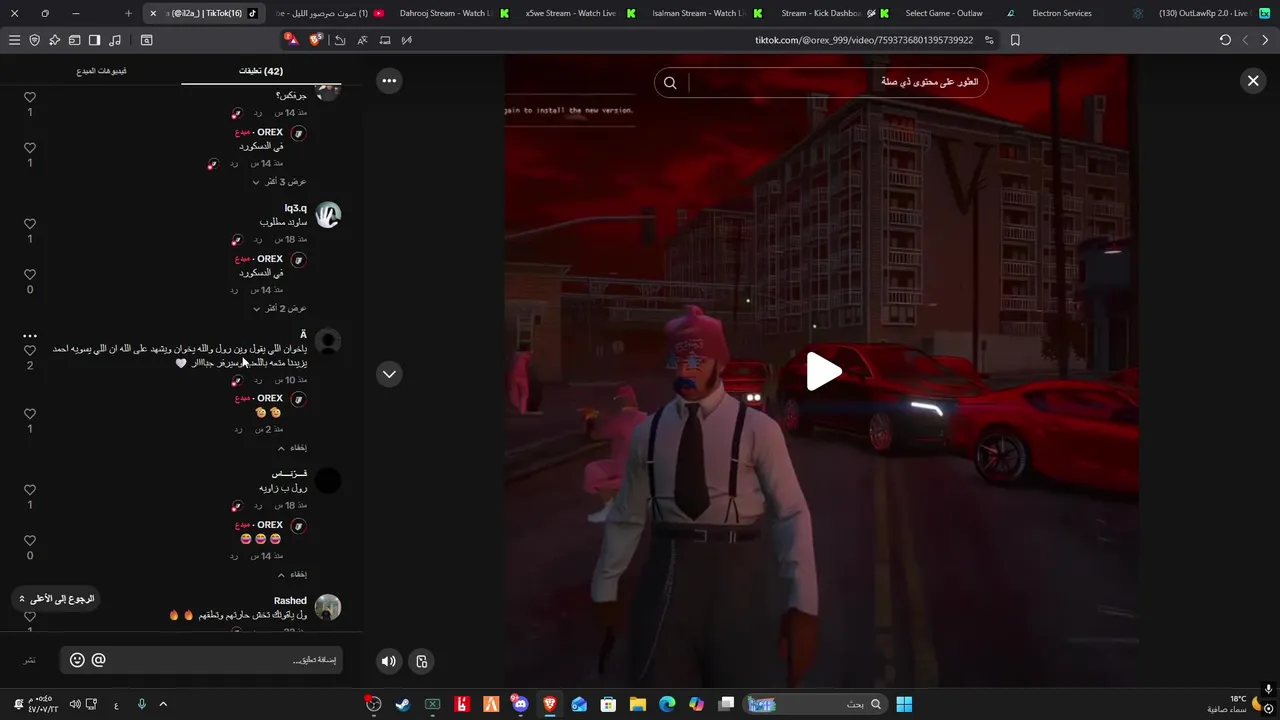Insert a mention with the @ icon
The height and width of the screenshot is (720, 1280).
pyautogui.click(x=98, y=660)
